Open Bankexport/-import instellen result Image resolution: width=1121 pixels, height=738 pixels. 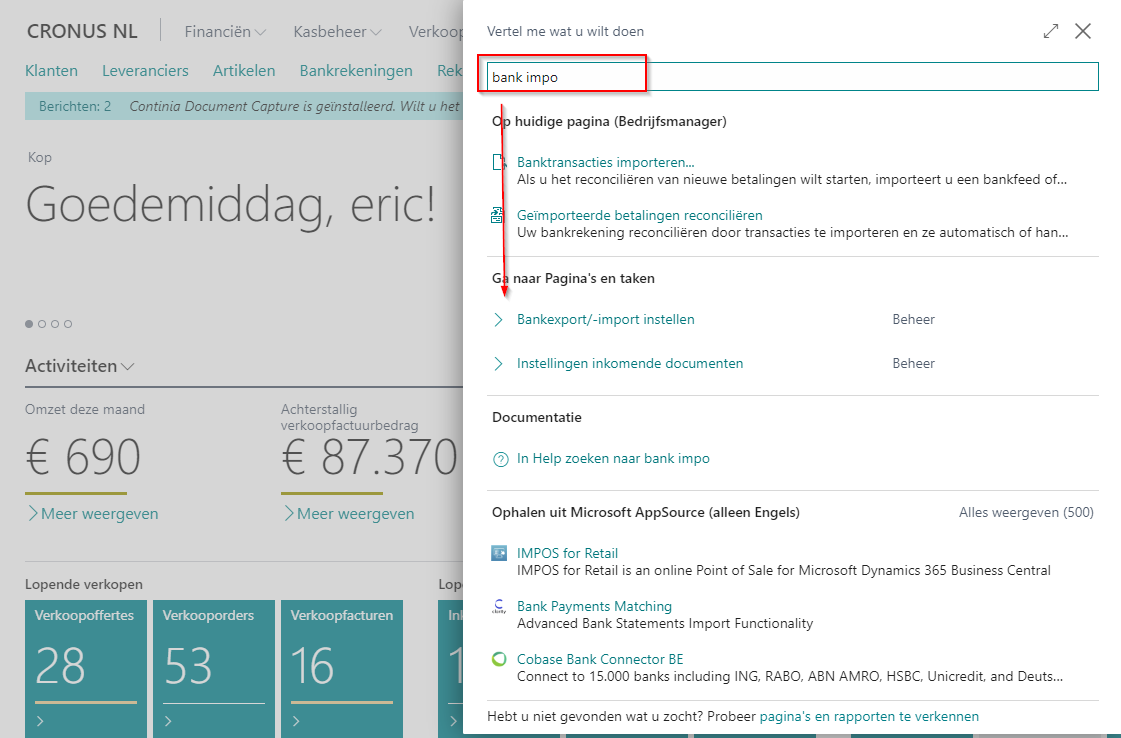pyautogui.click(x=605, y=320)
